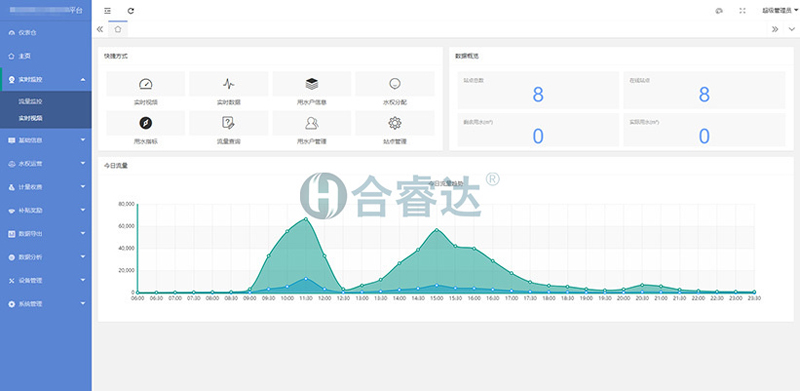Open the theme settings icon near fullscreen
800x391 pixels.
(719, 11)
